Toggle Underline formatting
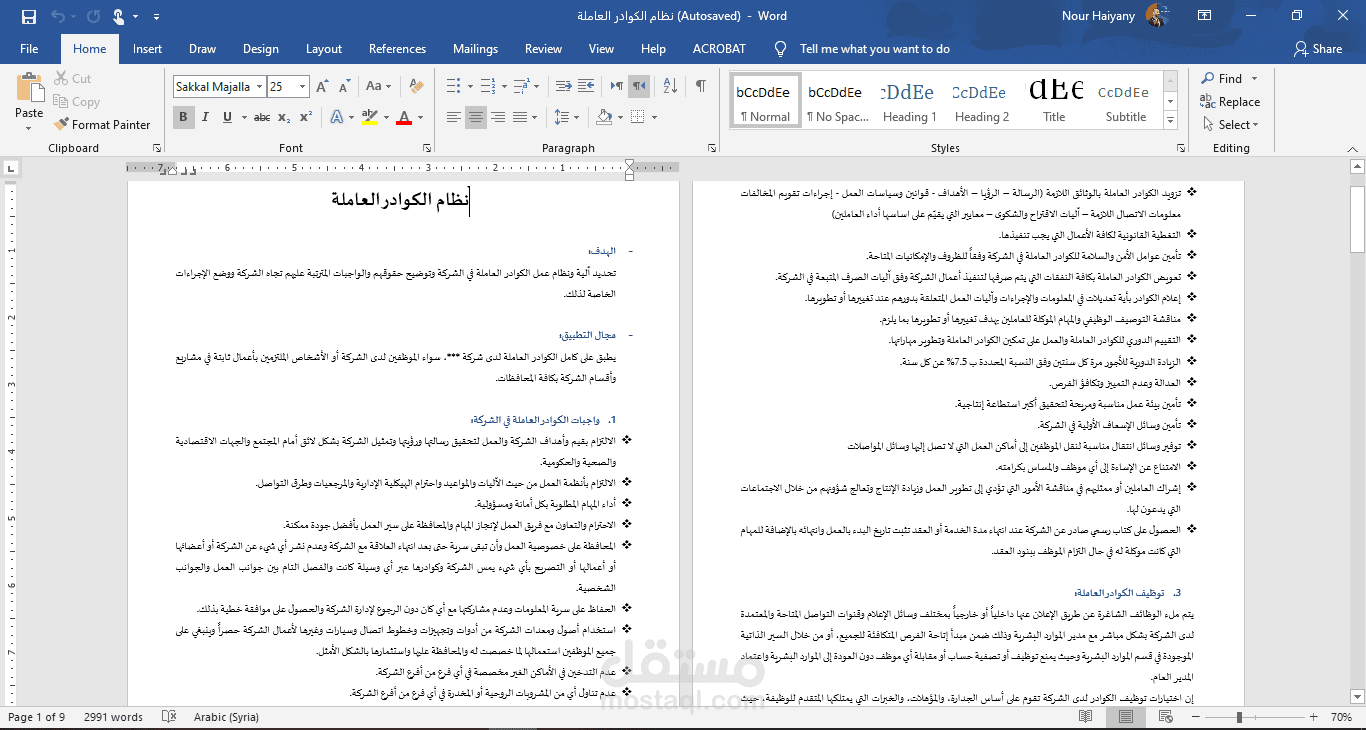Viewport: 1366px width, 730px height. click(227, 117)
